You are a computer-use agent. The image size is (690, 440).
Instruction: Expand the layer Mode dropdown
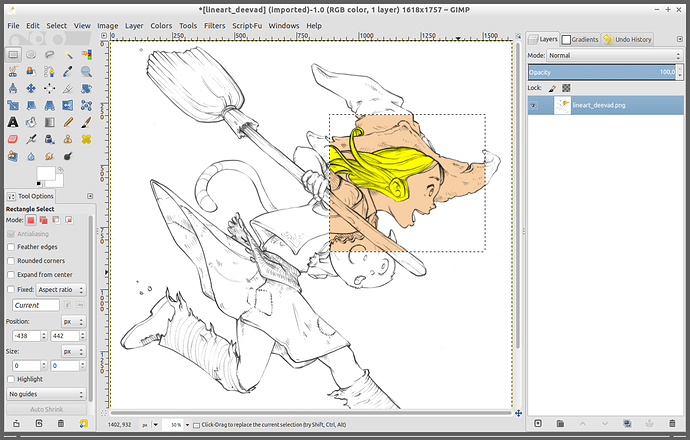(x=613, y=55)
